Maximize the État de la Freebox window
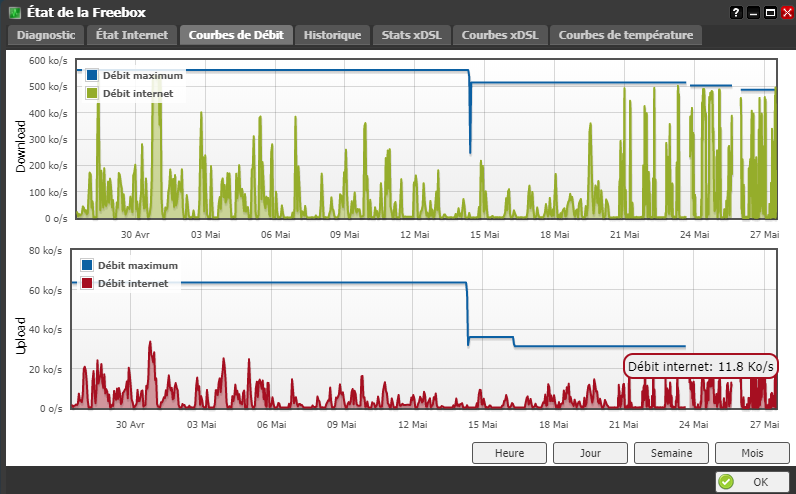Viewport: 796px width, 494px height. click(x=770, y=13)
